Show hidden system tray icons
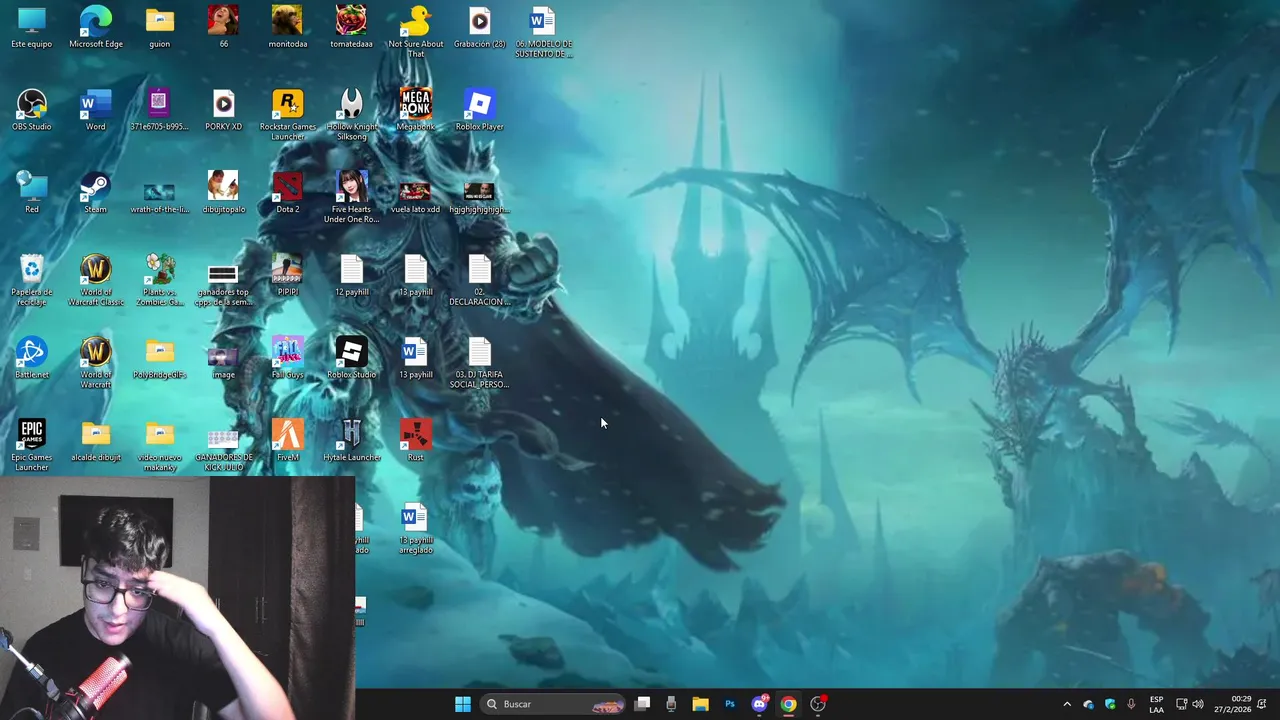The height and width of the screenshot is (720, 1280). click(1067, 704)
